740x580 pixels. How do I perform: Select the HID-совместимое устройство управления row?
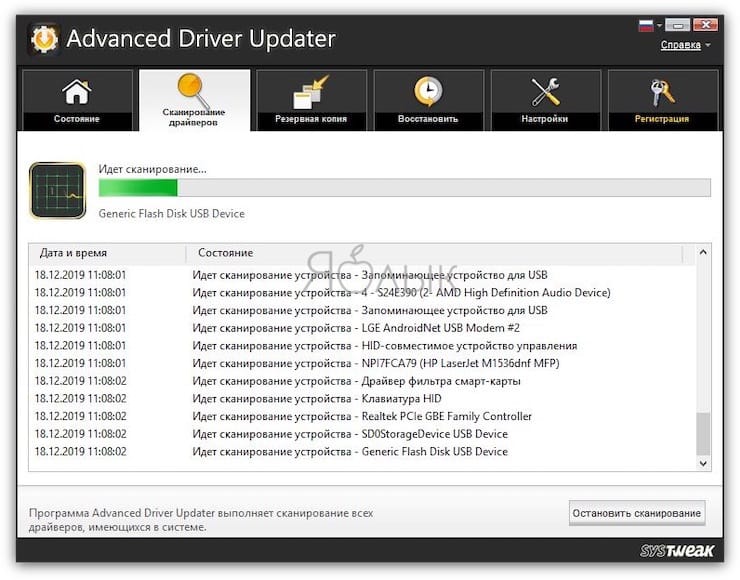[x=362, y=346]
